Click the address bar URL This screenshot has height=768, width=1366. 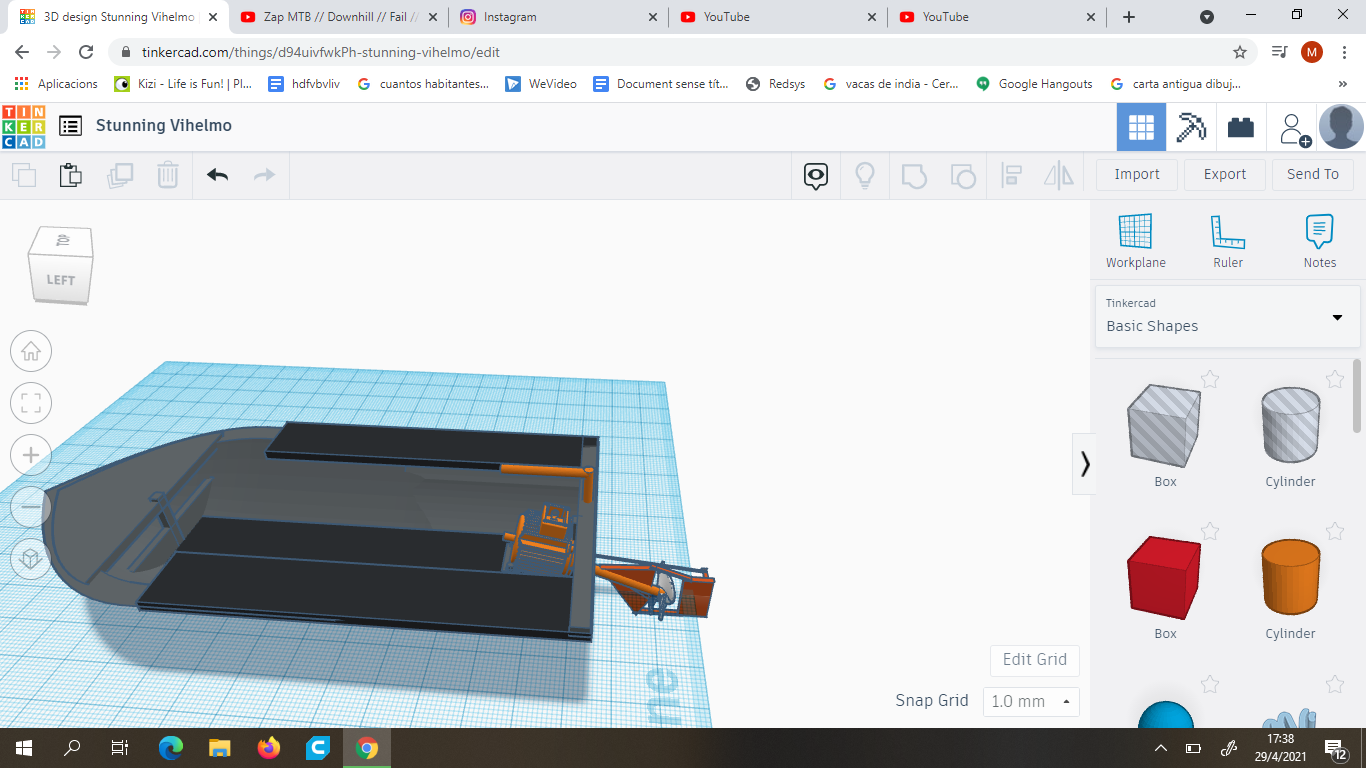click(321, 52)
